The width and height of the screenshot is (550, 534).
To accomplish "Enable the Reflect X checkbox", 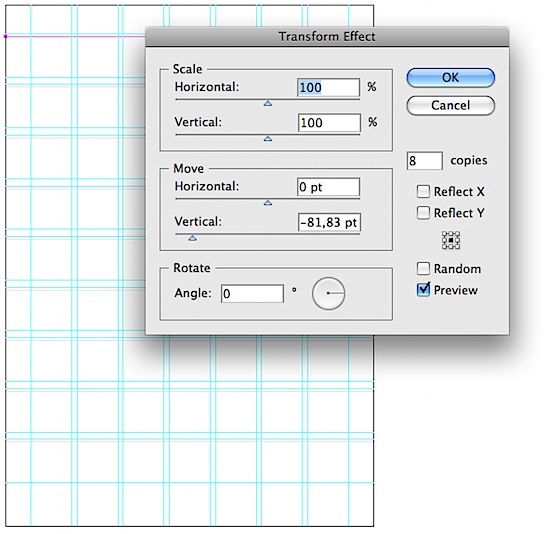I will pyautogui.click(x=423, y=192).
